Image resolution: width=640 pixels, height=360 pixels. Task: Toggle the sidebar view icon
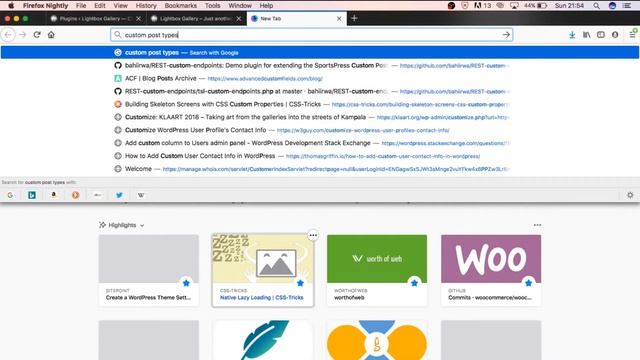click(x=601, y=35)
